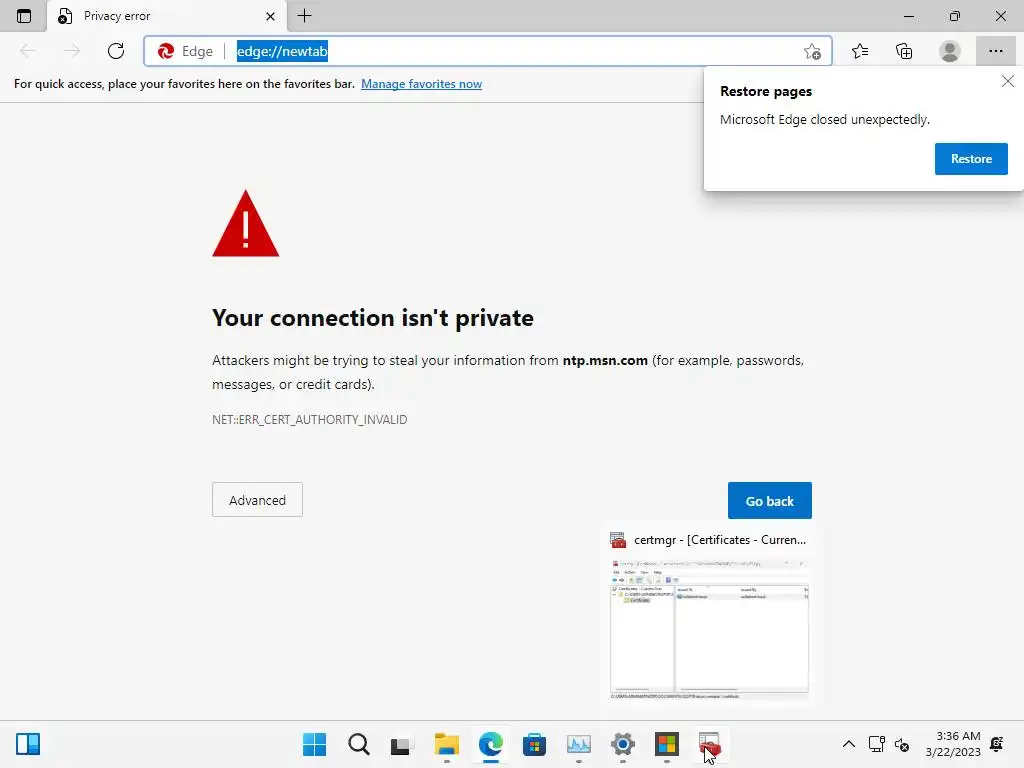Open the Windows Start menu

314,744
